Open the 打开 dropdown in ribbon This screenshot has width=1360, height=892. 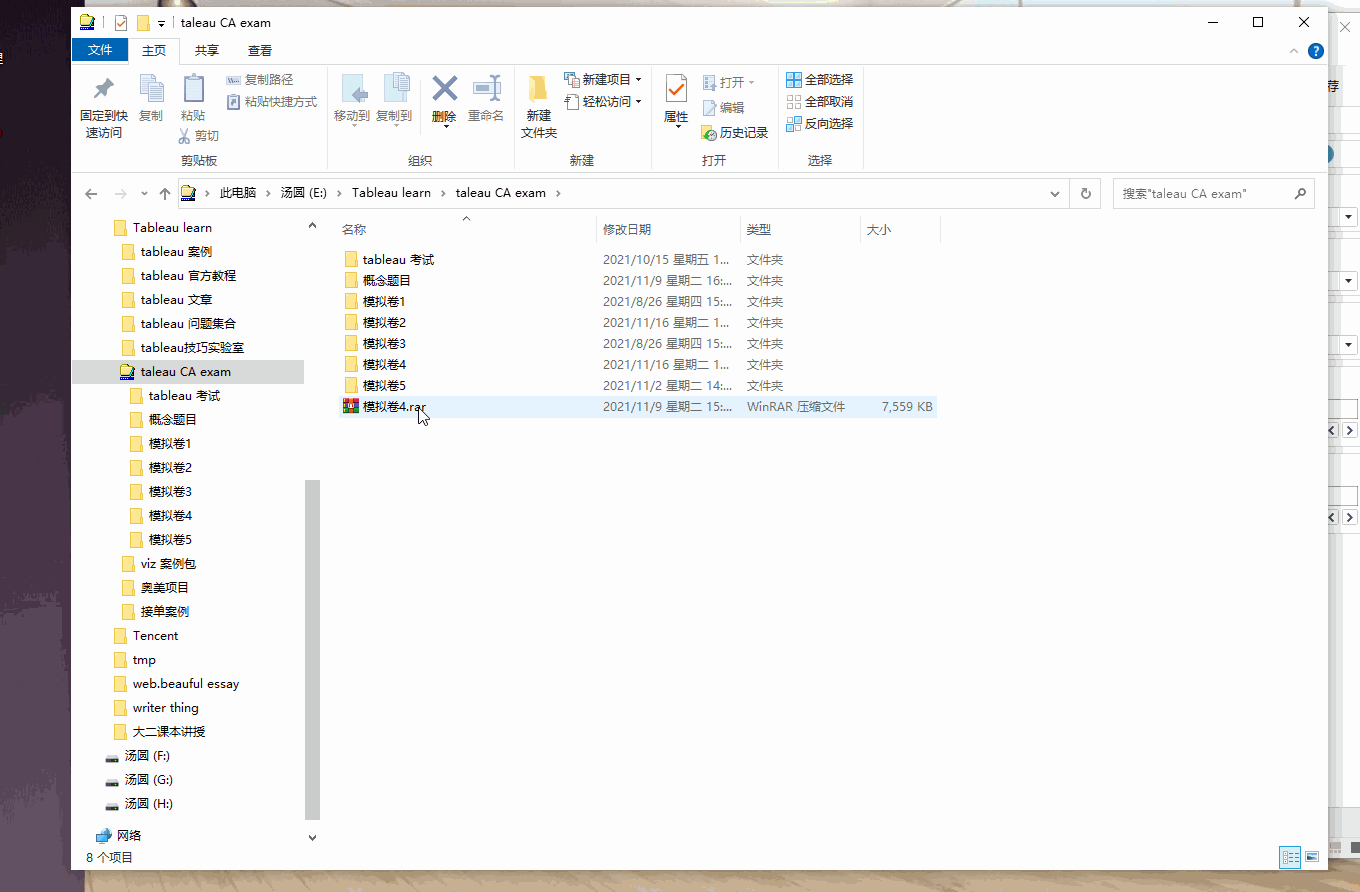pos(729,83)
